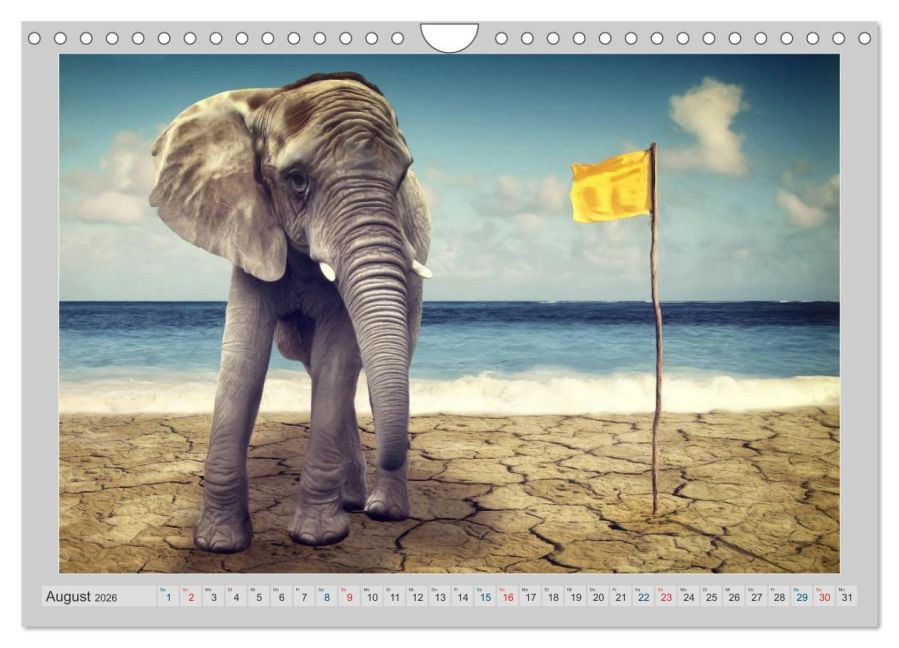Click blue Saturday date 15

click(486, 597)
